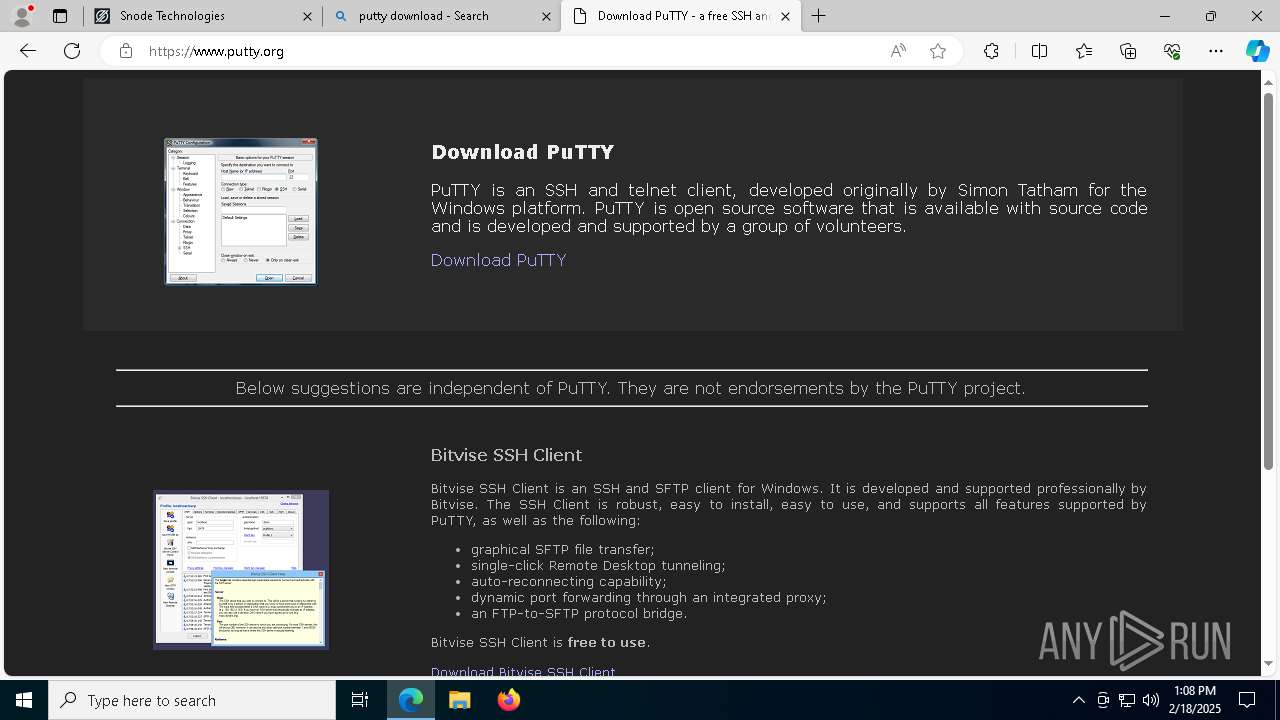
Task: Open the clock showing 1:08 PM
Action: [x=1196, y=700]
